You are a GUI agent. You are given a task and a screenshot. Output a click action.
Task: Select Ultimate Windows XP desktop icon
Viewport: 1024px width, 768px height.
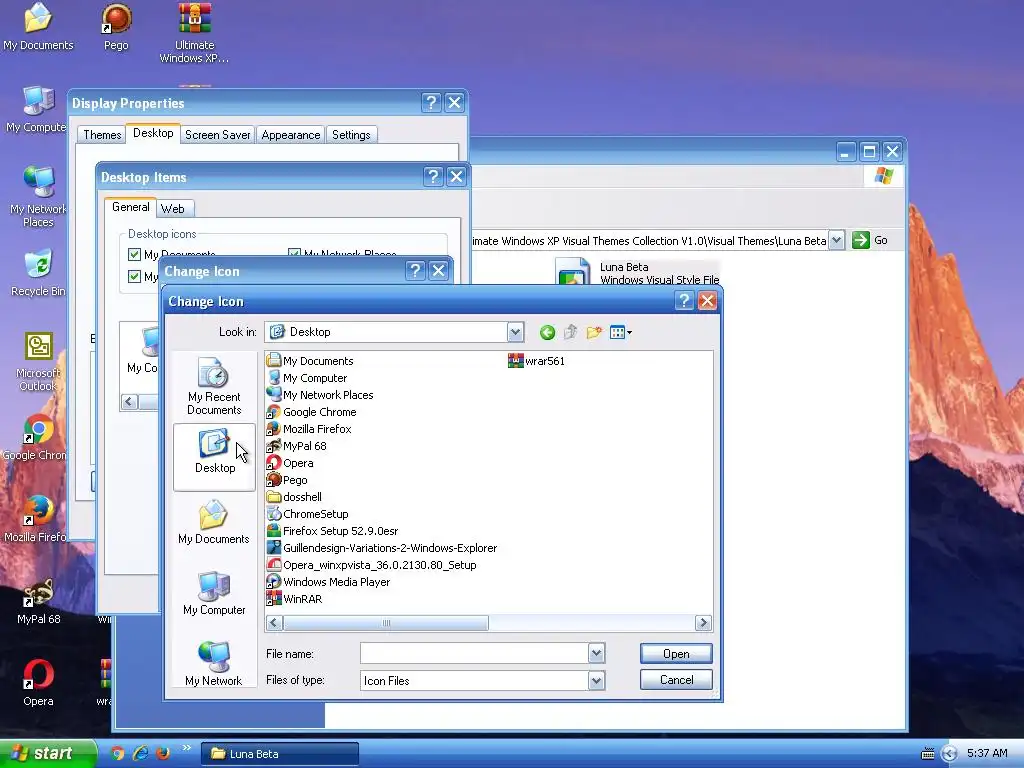click(x=194, y=33)
